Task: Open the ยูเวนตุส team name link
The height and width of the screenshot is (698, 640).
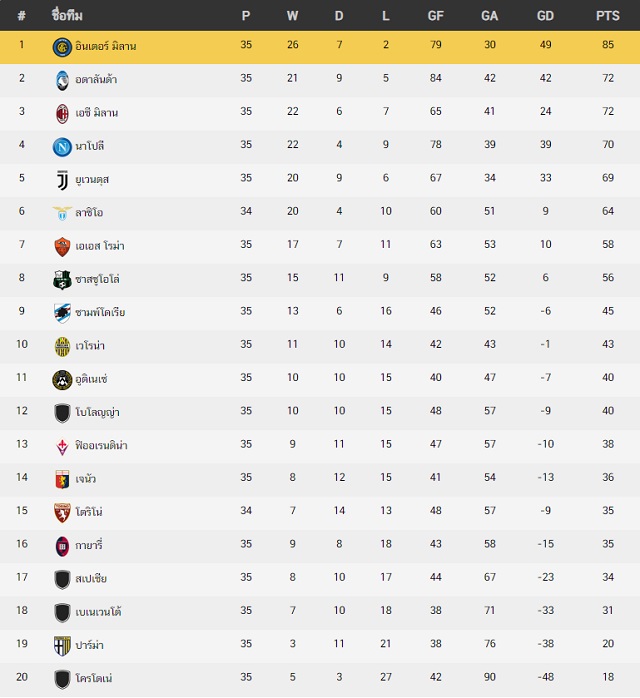Action: coord(92,179)
